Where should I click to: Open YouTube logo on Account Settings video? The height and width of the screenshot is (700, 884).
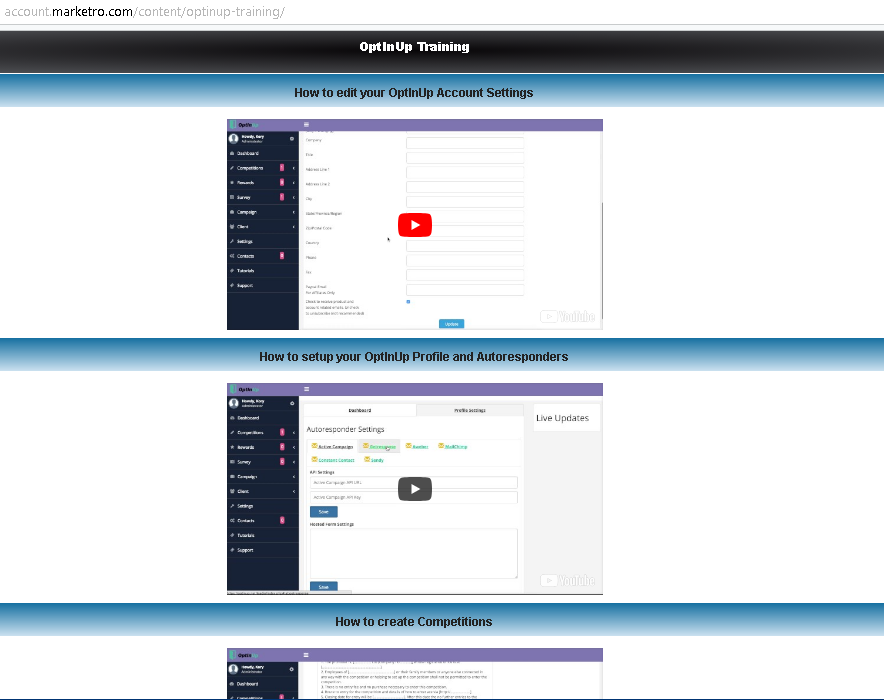point(568,316)
